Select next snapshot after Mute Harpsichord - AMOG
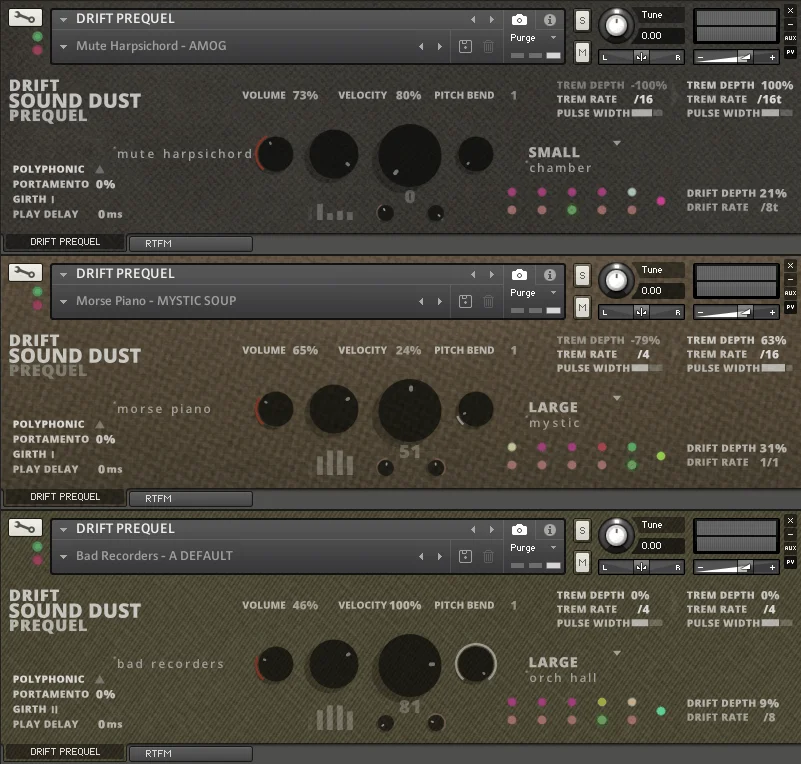801x764 pixels. [440, 46]
